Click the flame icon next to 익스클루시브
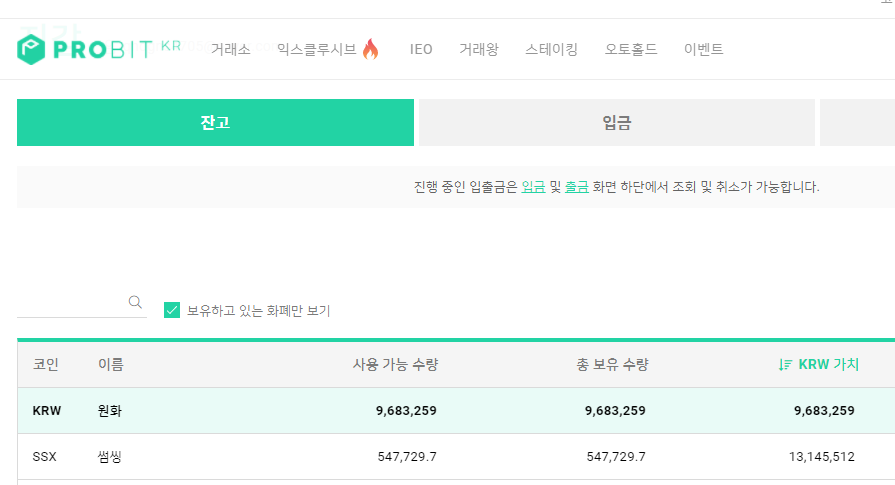The width and height of the screenshot is (895, 485). coord(370,49)
